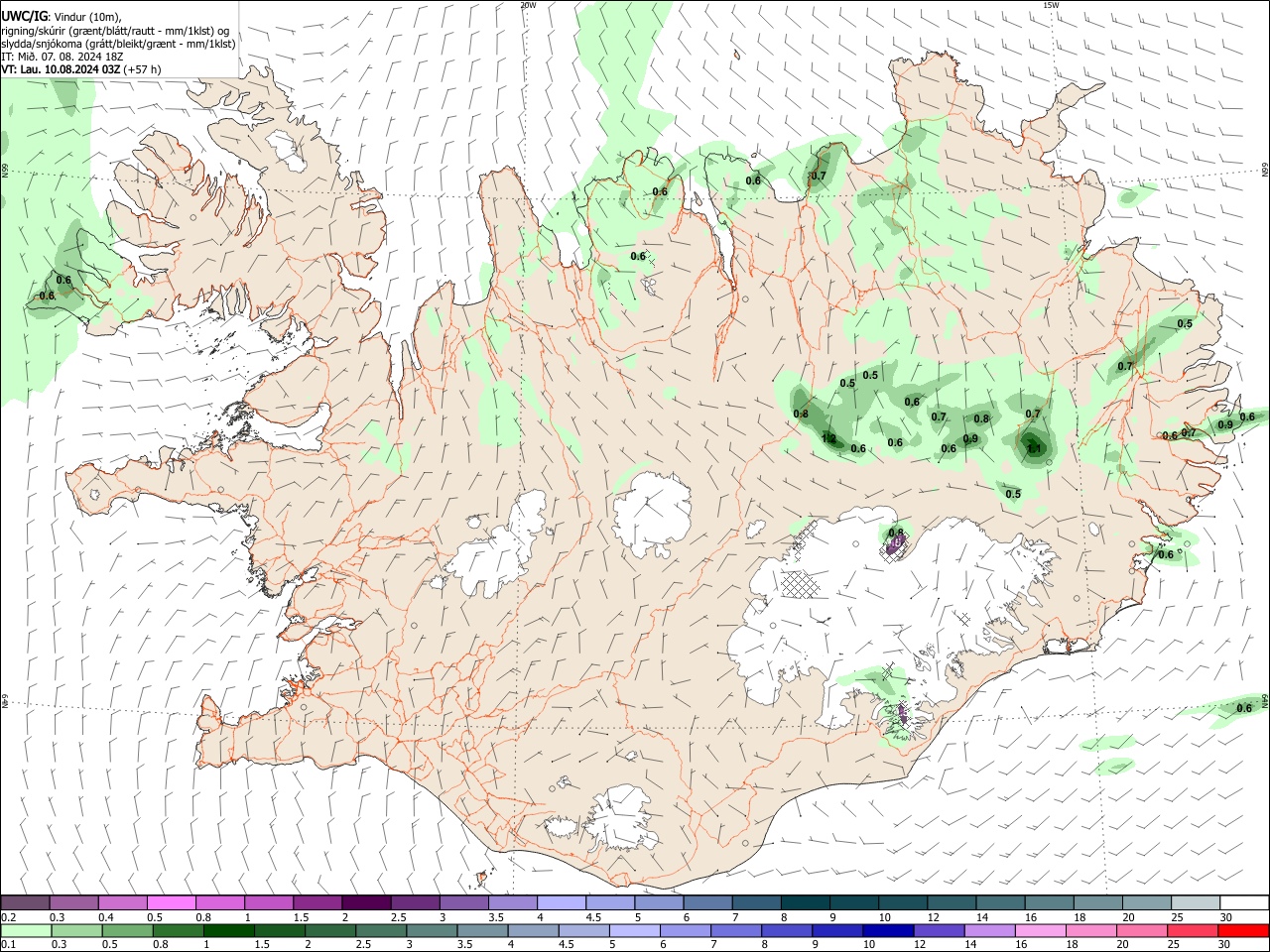
Task: Click the '(+57 h)' forecast offset text
Action: [143, 69]
